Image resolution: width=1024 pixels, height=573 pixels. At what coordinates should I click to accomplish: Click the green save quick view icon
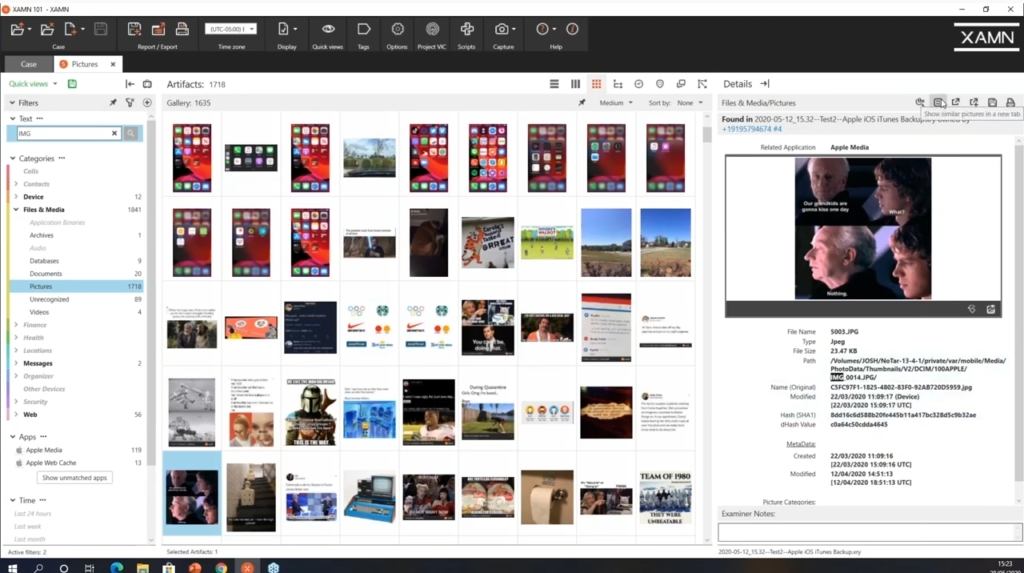pos(72,84)
